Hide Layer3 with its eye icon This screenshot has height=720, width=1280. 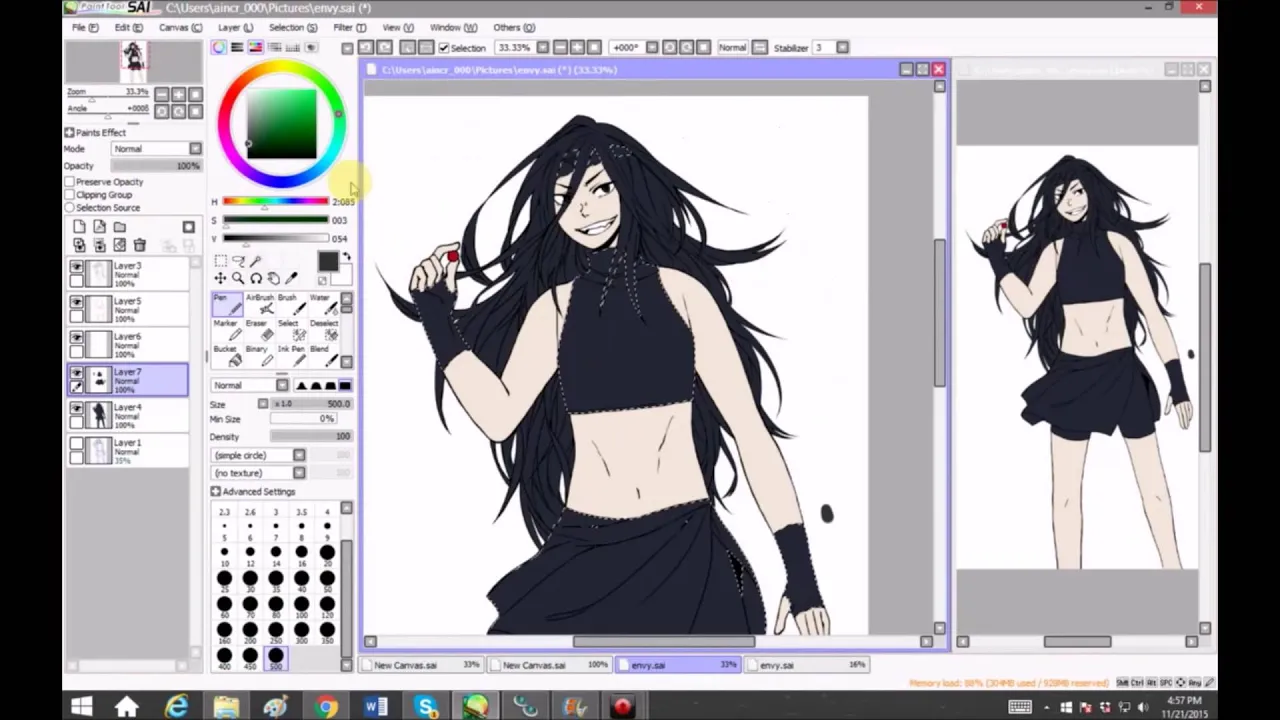(76, 267)
